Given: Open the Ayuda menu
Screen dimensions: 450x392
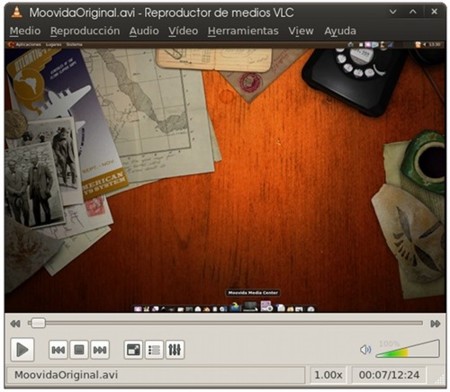Looking at the screenshot, I should [x=340, y=31].
